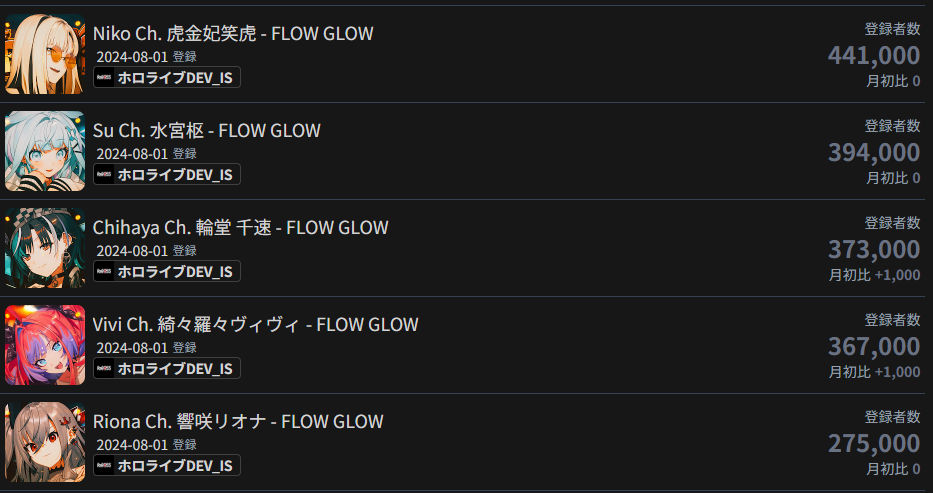Click the Su Ch. 水宮枢 channel title
933x493 pixels.
tap(206, 130)
